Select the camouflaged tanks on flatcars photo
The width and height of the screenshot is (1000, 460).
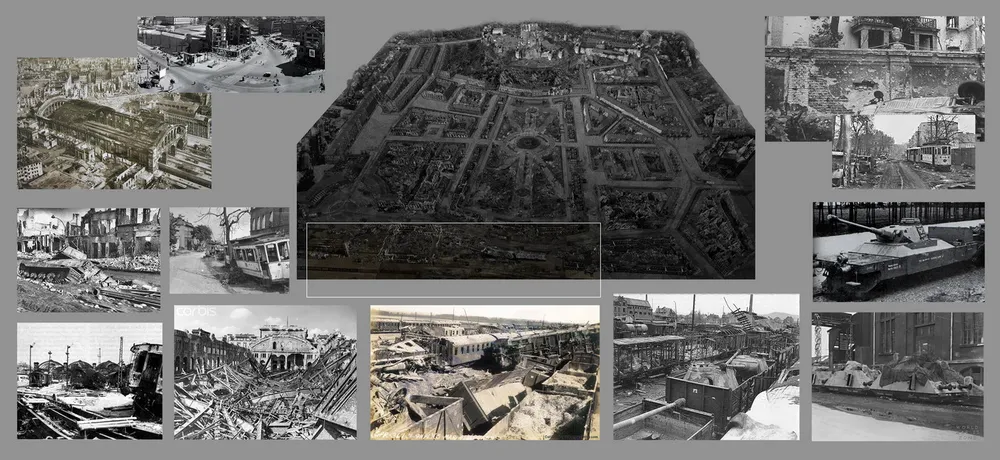pos(897,376)
